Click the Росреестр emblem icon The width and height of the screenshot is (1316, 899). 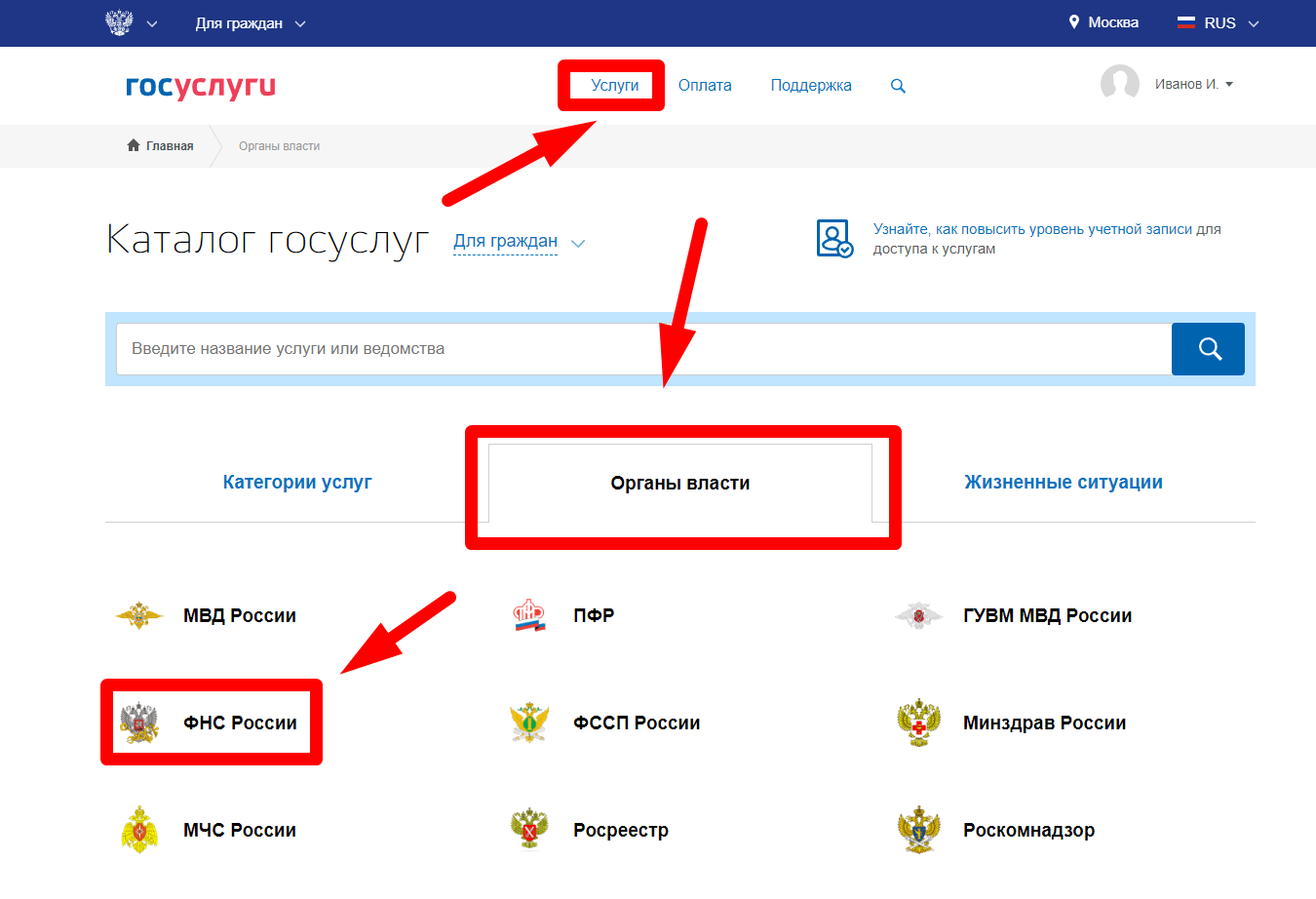pyautogui.click(x=529, y=830)
